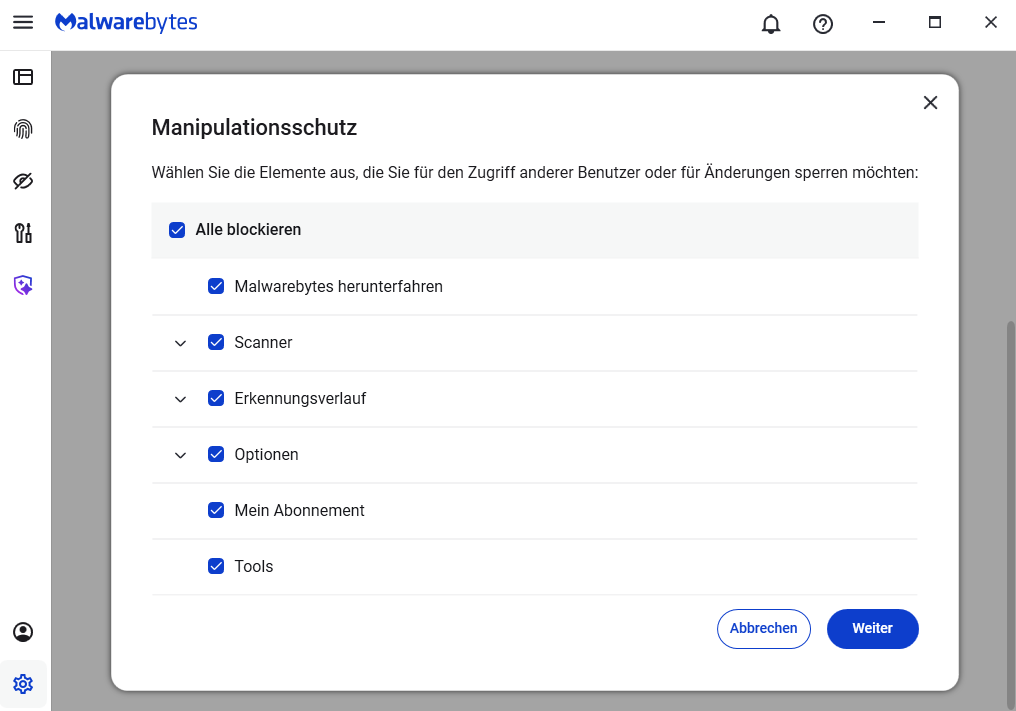The image size is (1016, 711).
Task: Open the help question mark icon
Action: point(823,24)
